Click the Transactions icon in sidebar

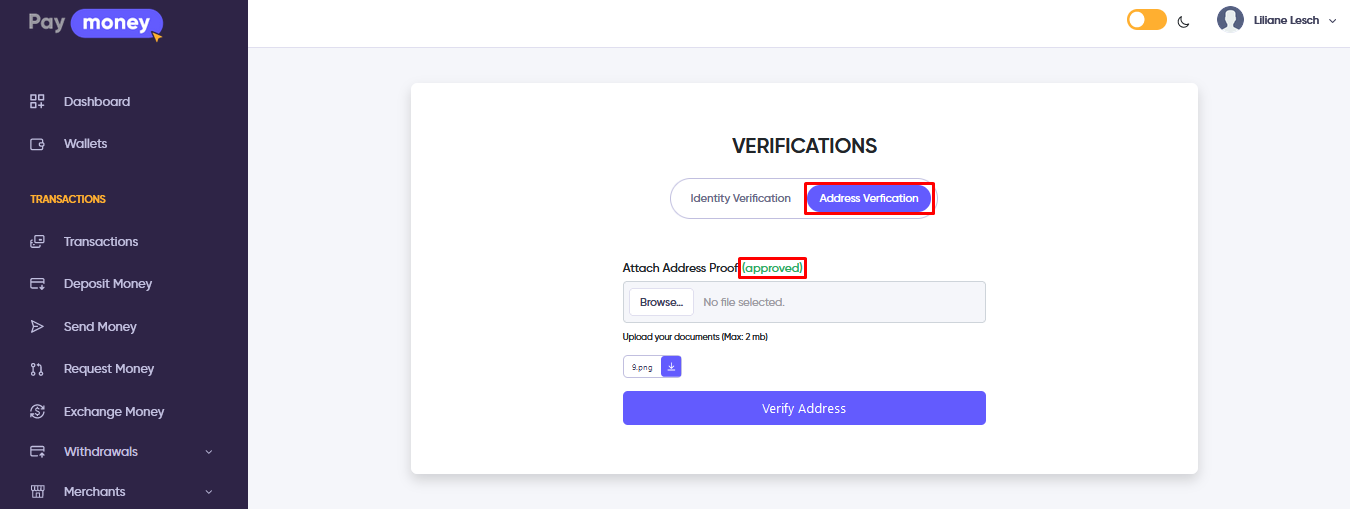click(38, 242)
